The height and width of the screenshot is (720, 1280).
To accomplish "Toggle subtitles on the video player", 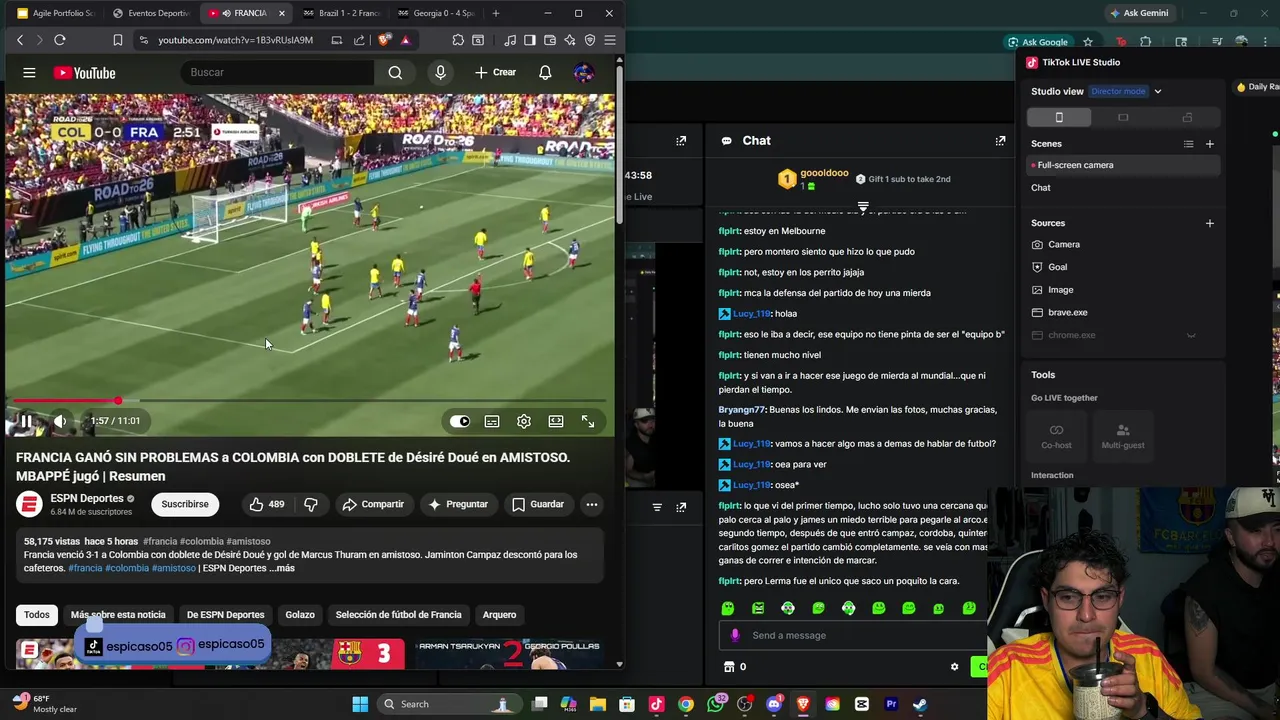I will coord(492,421).
